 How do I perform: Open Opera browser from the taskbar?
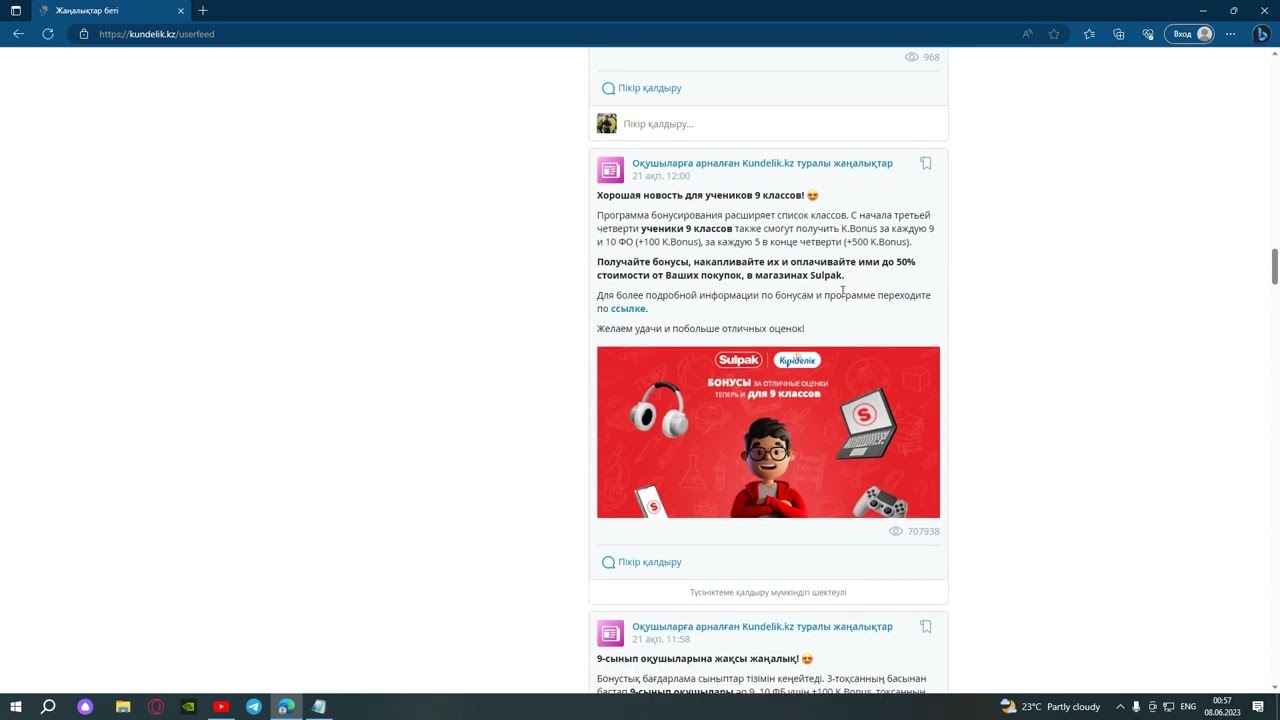[156, 707]
